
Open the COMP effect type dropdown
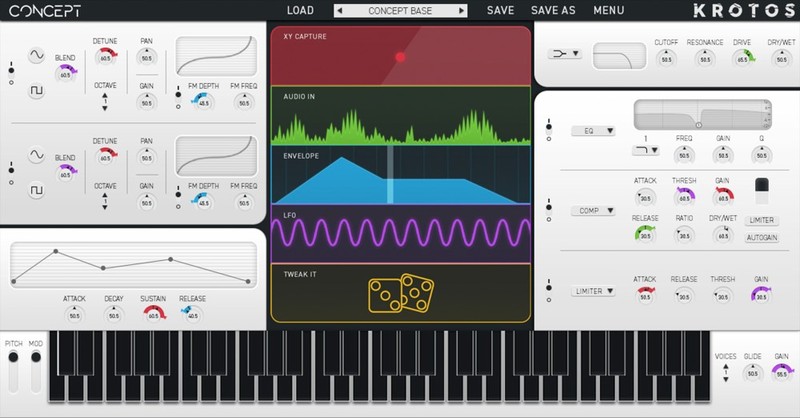pos(593,210)
